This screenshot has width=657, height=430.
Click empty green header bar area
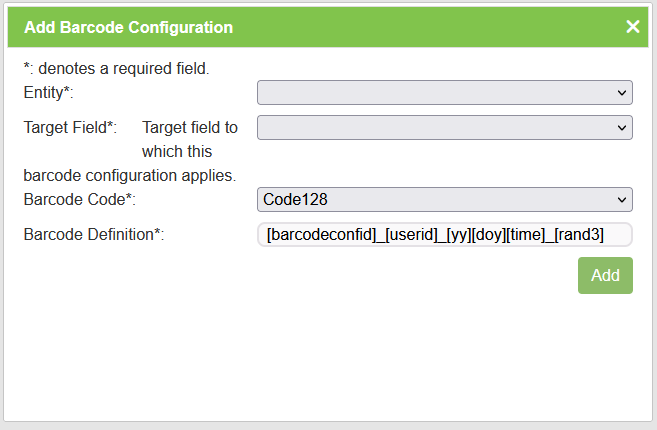430,27
